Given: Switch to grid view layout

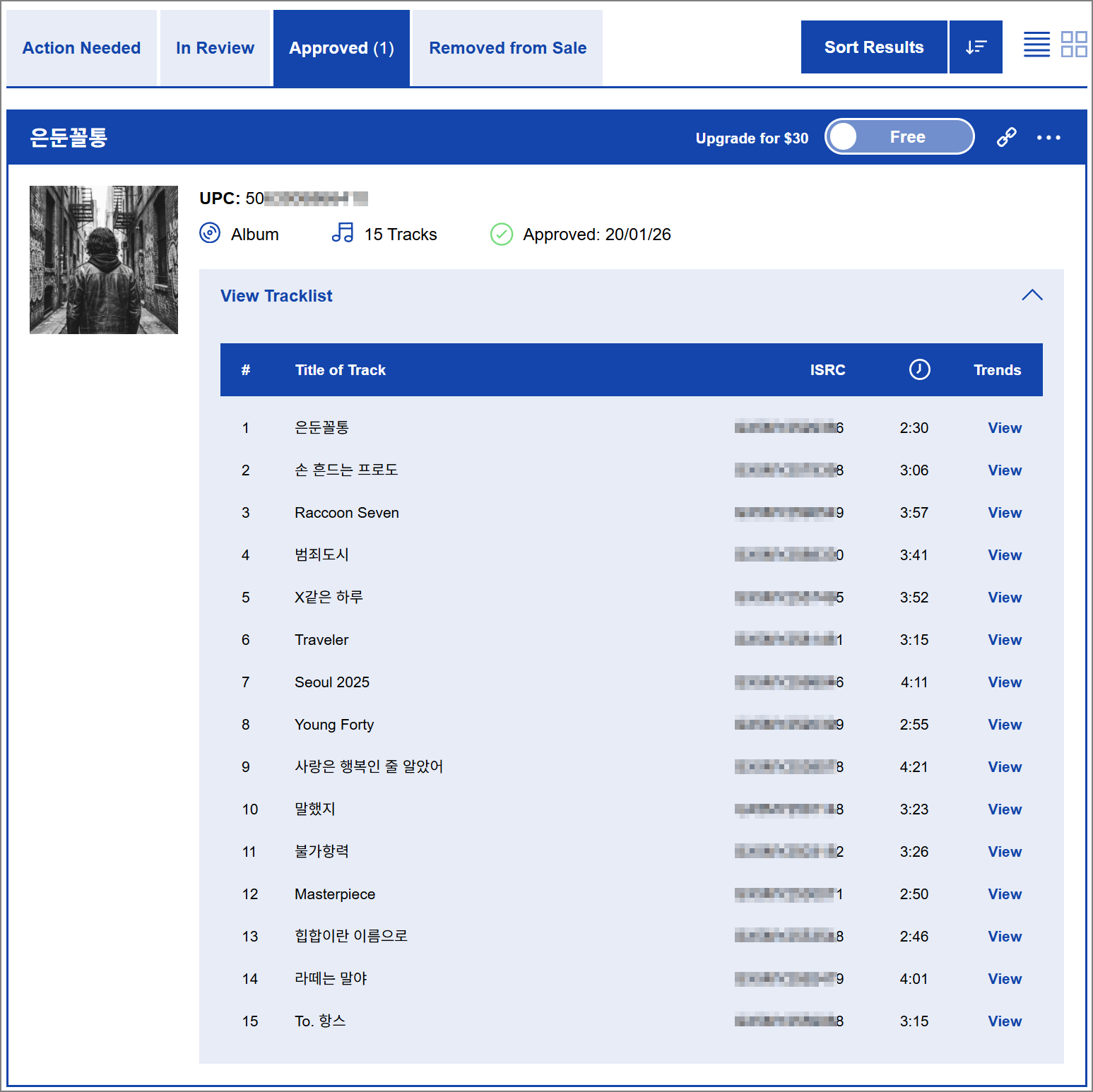Looking at the screenshot, I should click(x=1073, y=44).
